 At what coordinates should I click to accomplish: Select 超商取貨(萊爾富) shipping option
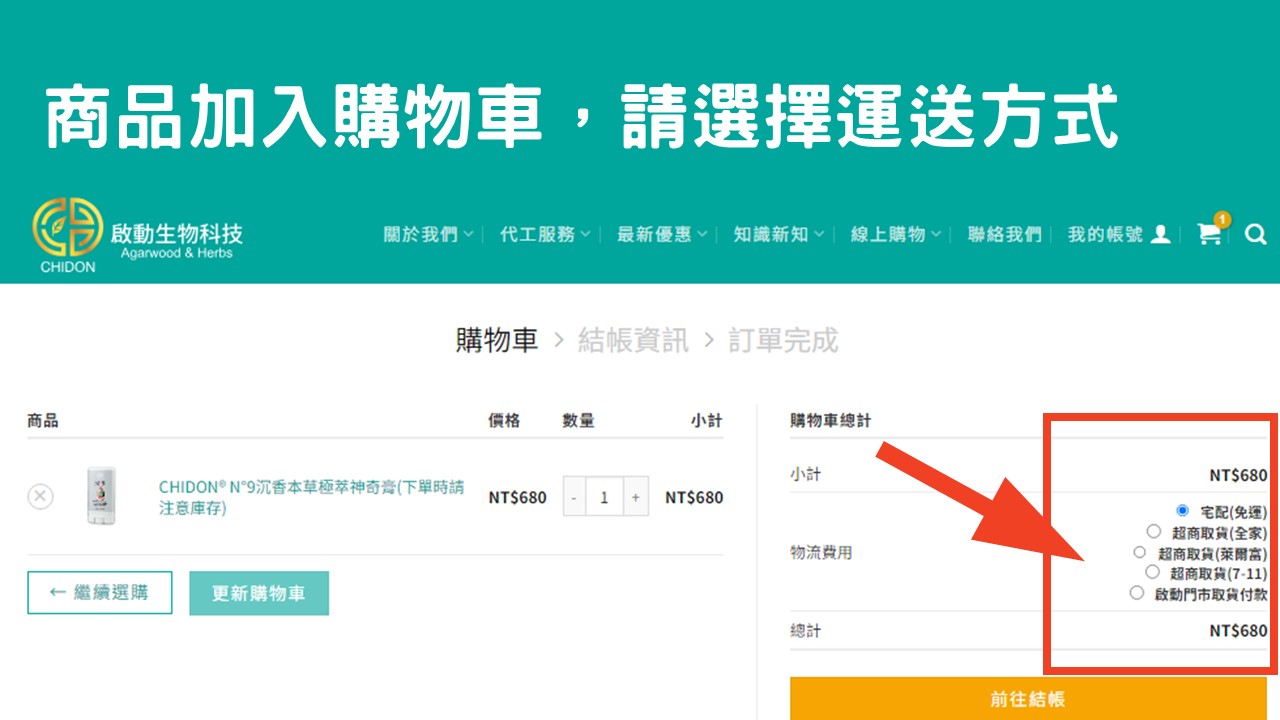(1140, 552)
